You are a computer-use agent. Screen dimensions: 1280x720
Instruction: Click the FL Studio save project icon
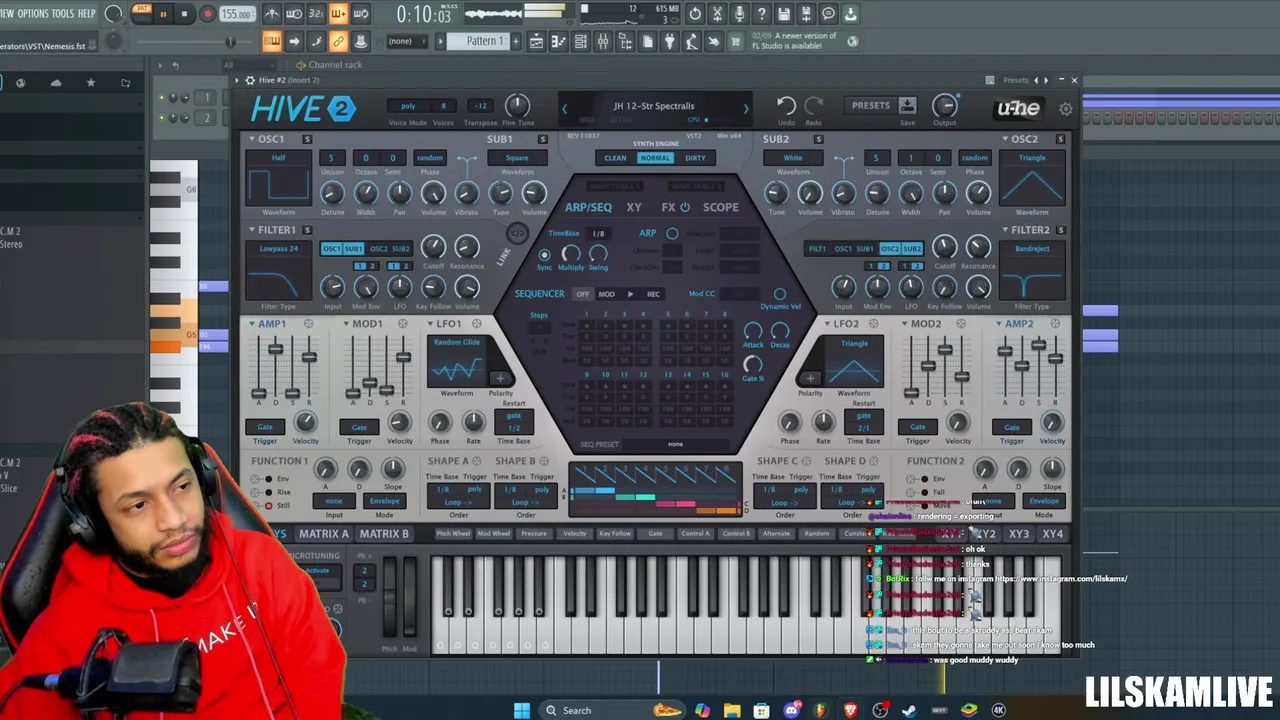click(x=784, y=14)
